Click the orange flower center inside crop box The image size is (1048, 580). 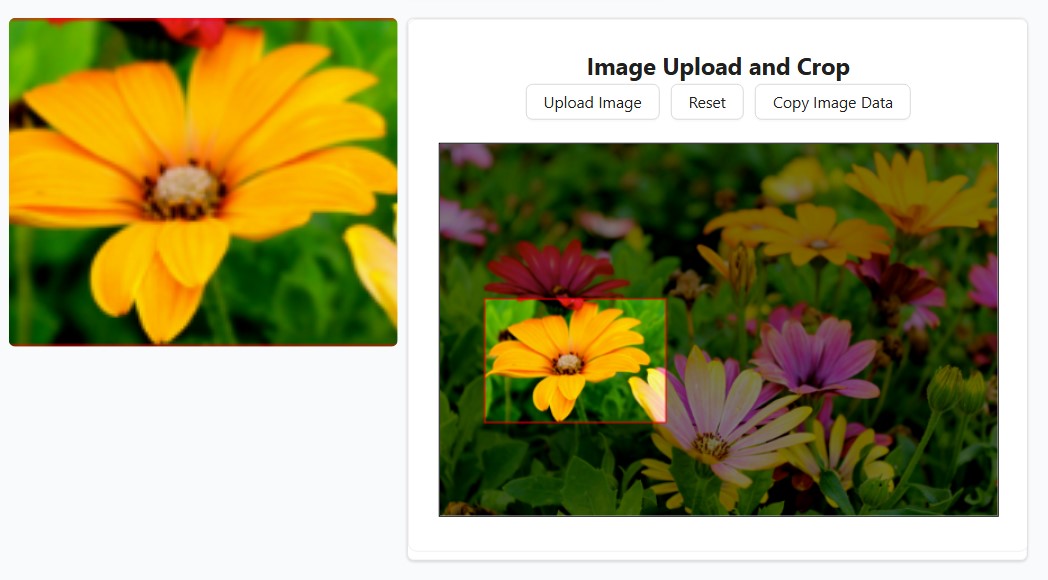pyautogui.click(x=568, y=363)
